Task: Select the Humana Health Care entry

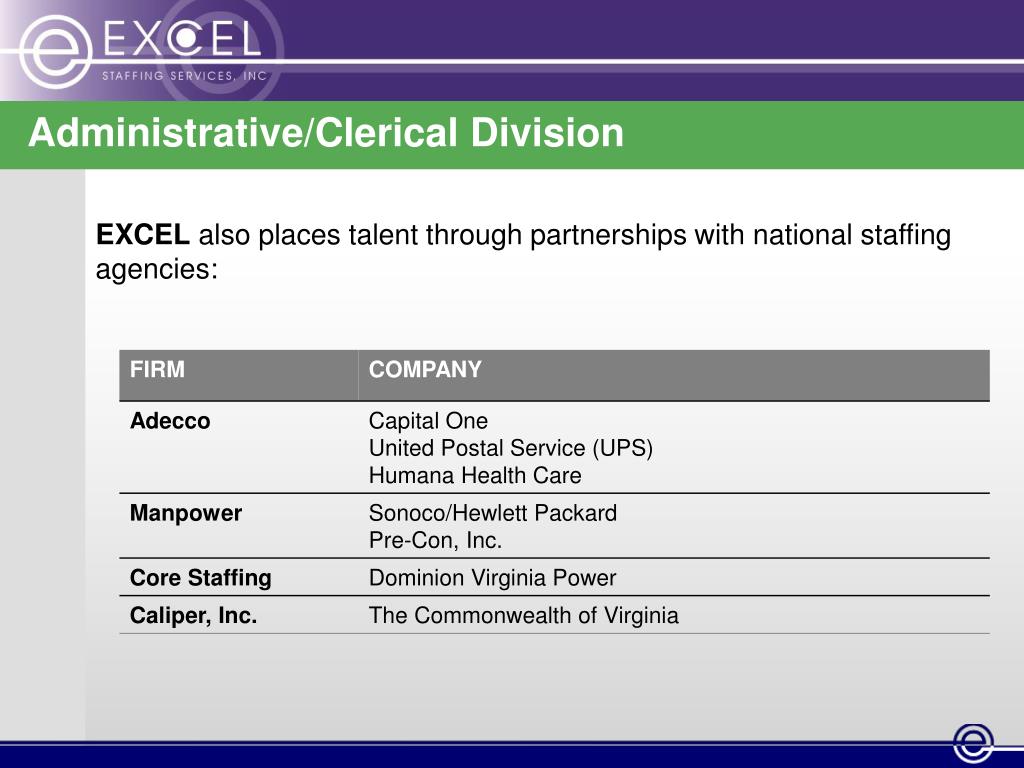Action: coord(474,476)
